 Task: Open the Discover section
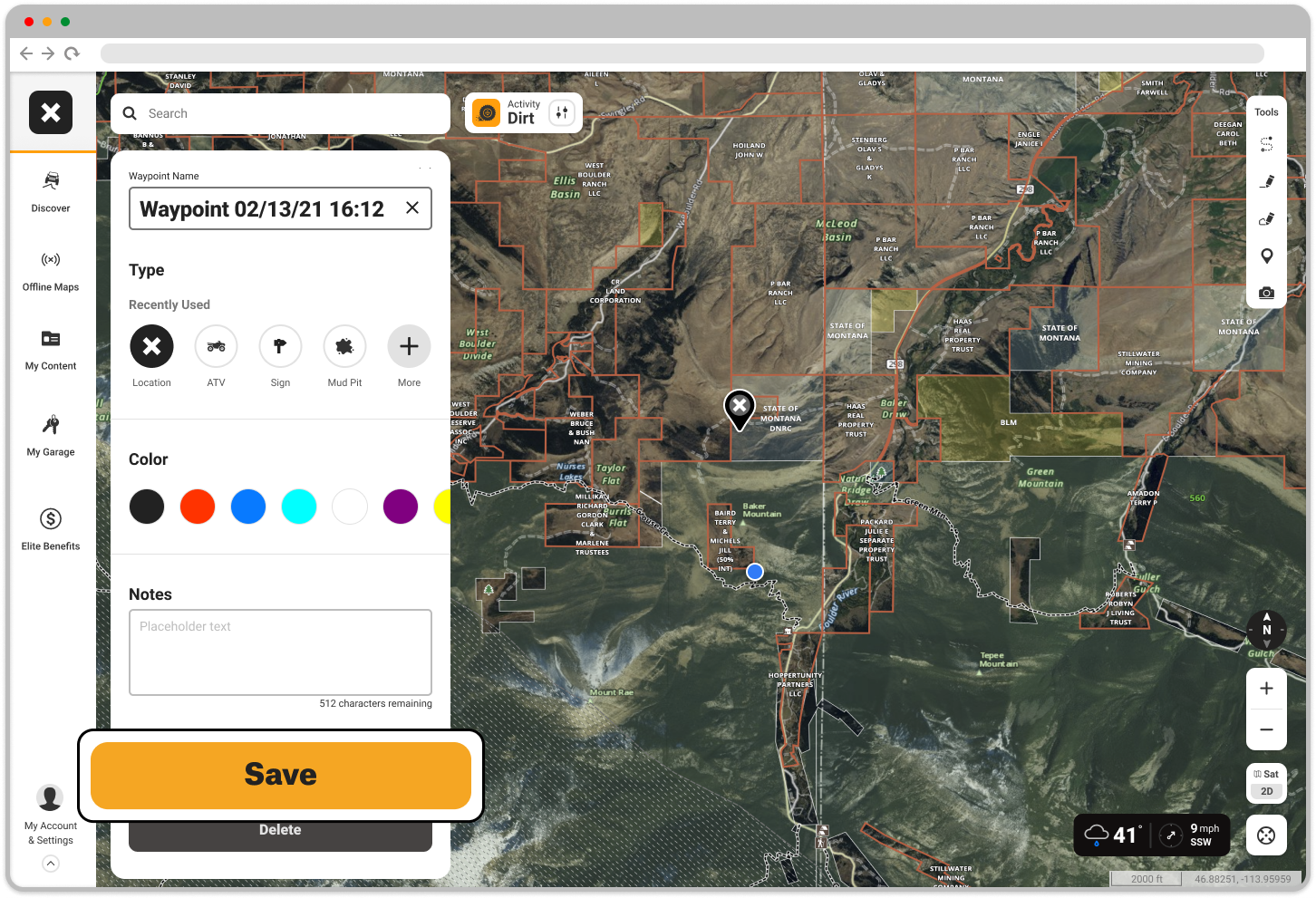(51, 192)
